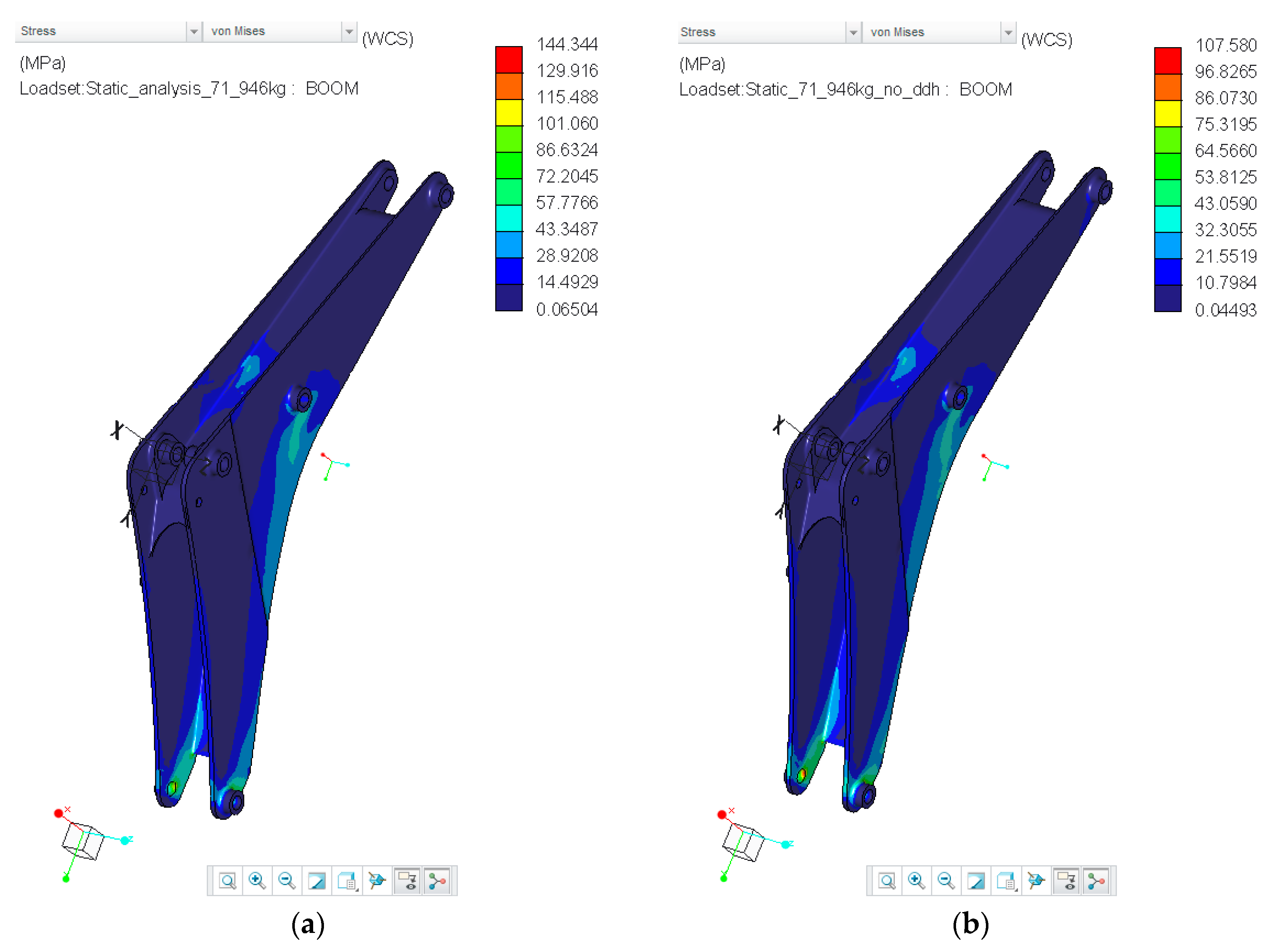The width and height of the screenshot is (1271, 952).
Task: Click Repaint icon in right view's toolbar
Action: click(x=976, y=881)
